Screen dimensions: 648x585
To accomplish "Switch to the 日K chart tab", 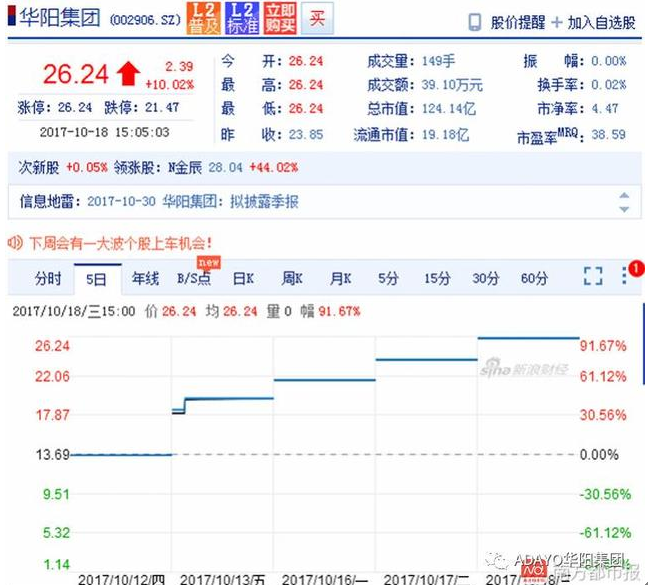I will click(x=243, y=278).
